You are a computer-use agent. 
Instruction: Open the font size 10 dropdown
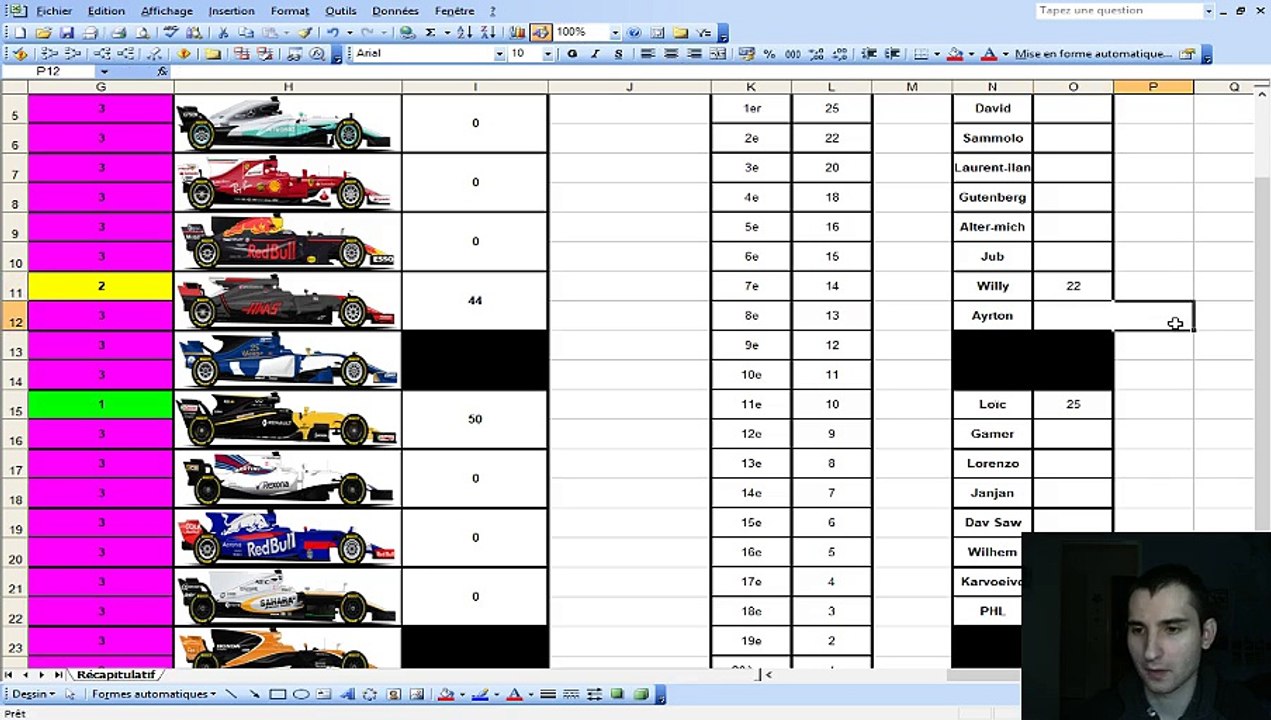click(x=548, y=53)
